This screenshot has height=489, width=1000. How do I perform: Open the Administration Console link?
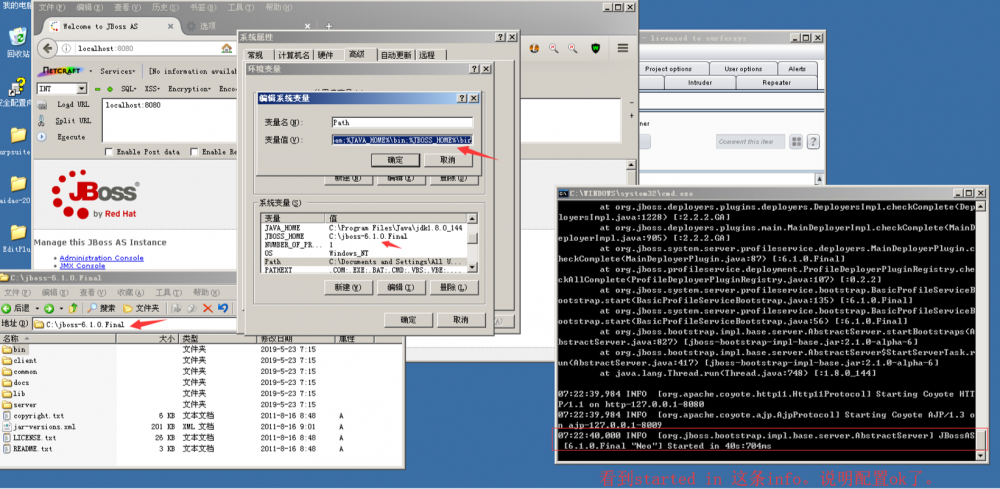point(101,258)
